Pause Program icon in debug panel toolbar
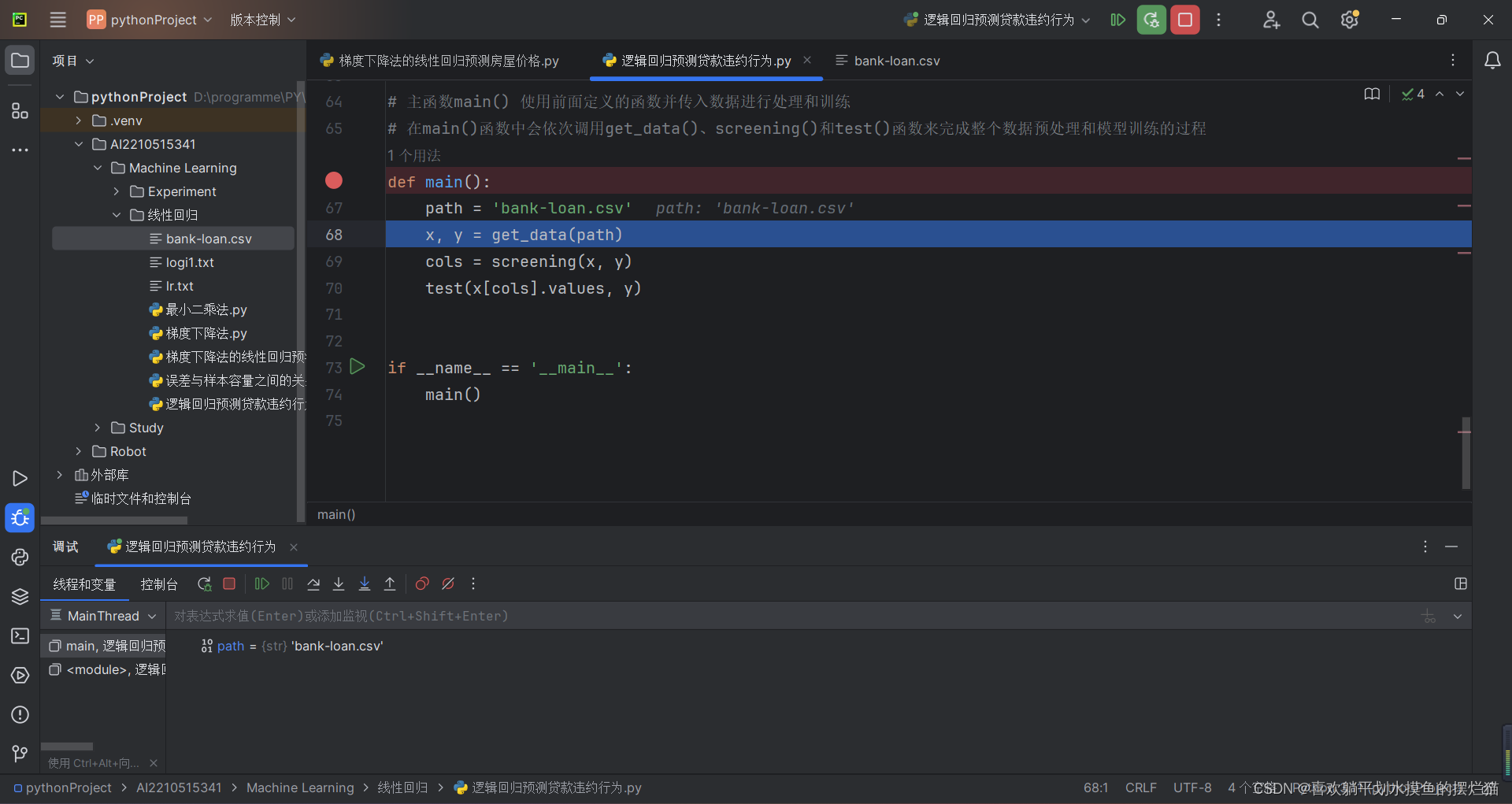The height and width of the screenshot is (804, 1512). point(287,584)
